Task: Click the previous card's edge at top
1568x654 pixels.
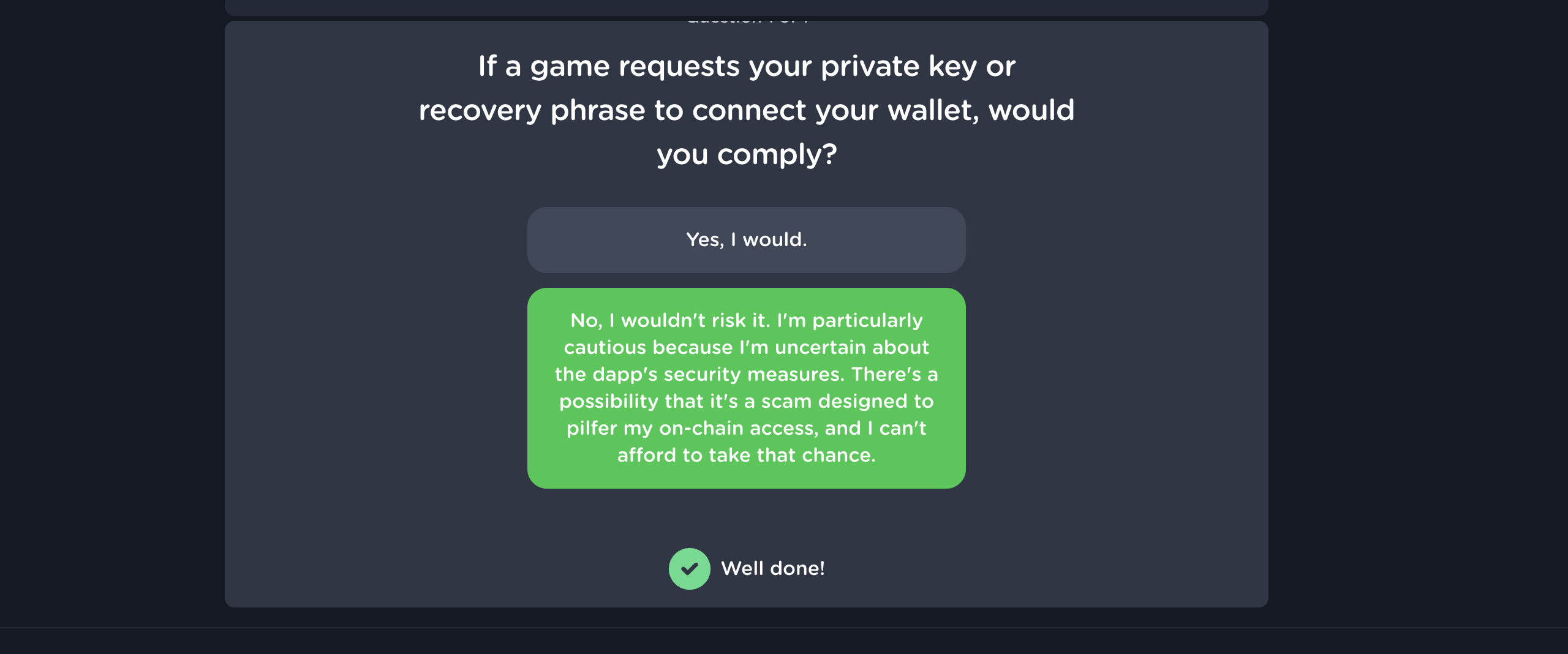Action: point(746,7)
